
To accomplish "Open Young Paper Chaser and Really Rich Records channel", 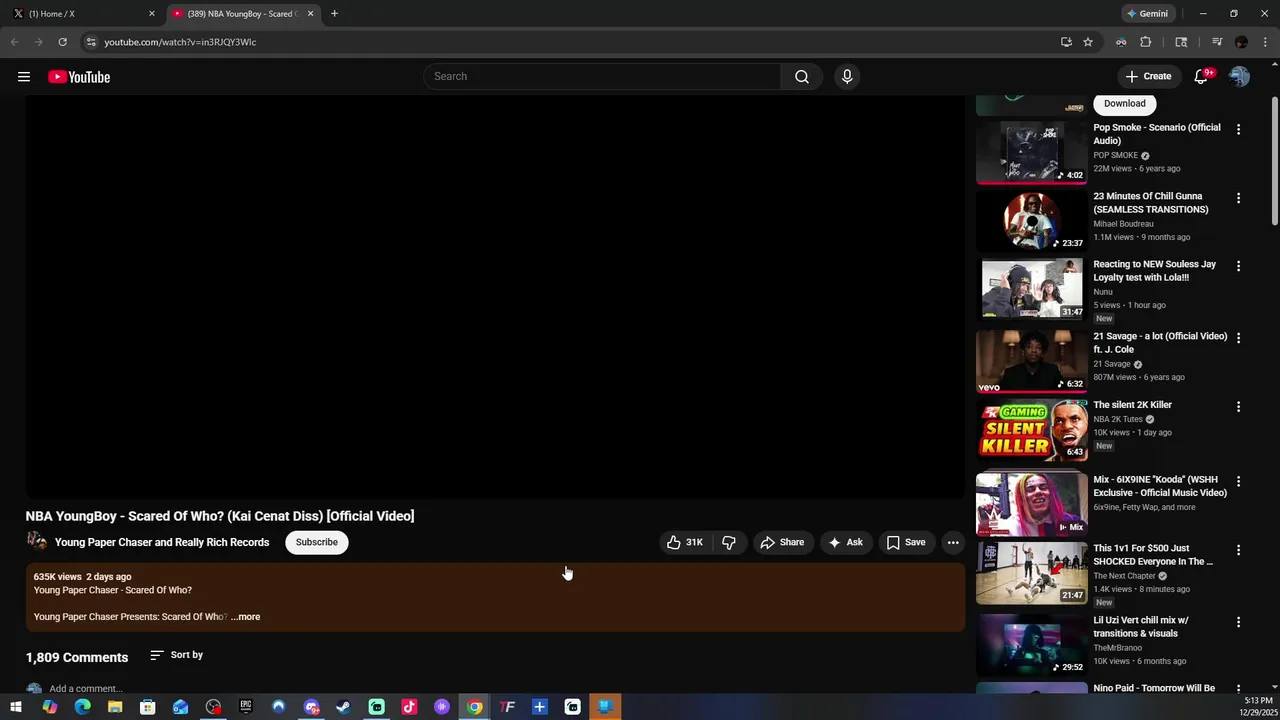I will pyautogui.click(x=162, y=542).
